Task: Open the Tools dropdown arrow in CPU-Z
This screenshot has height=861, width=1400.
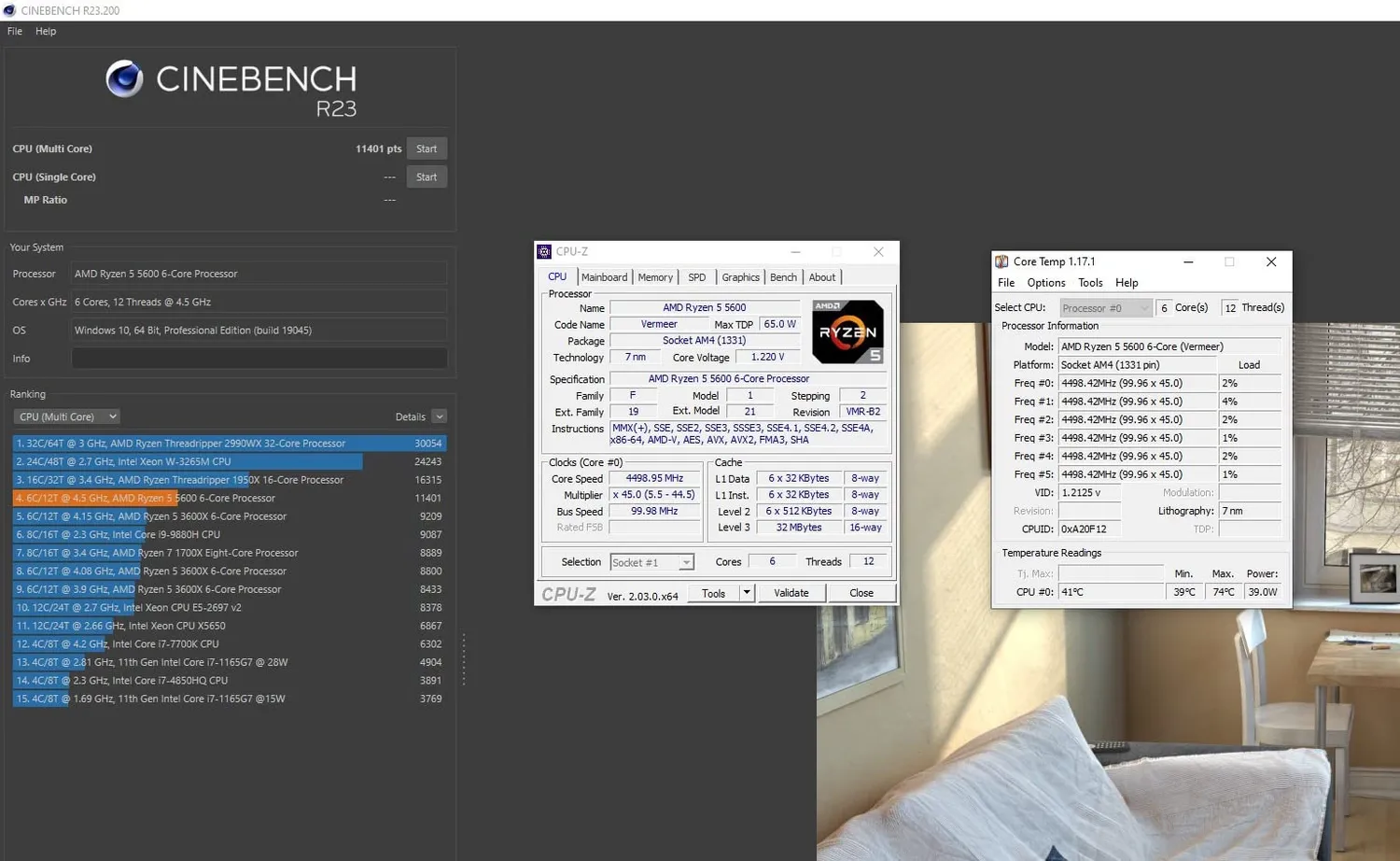Action: pos(747,593)
